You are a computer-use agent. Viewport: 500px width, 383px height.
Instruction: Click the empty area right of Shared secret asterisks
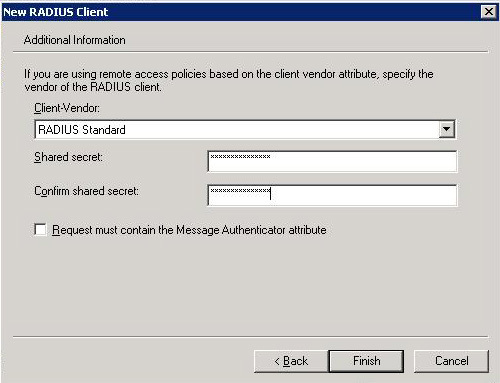(363, 161)
